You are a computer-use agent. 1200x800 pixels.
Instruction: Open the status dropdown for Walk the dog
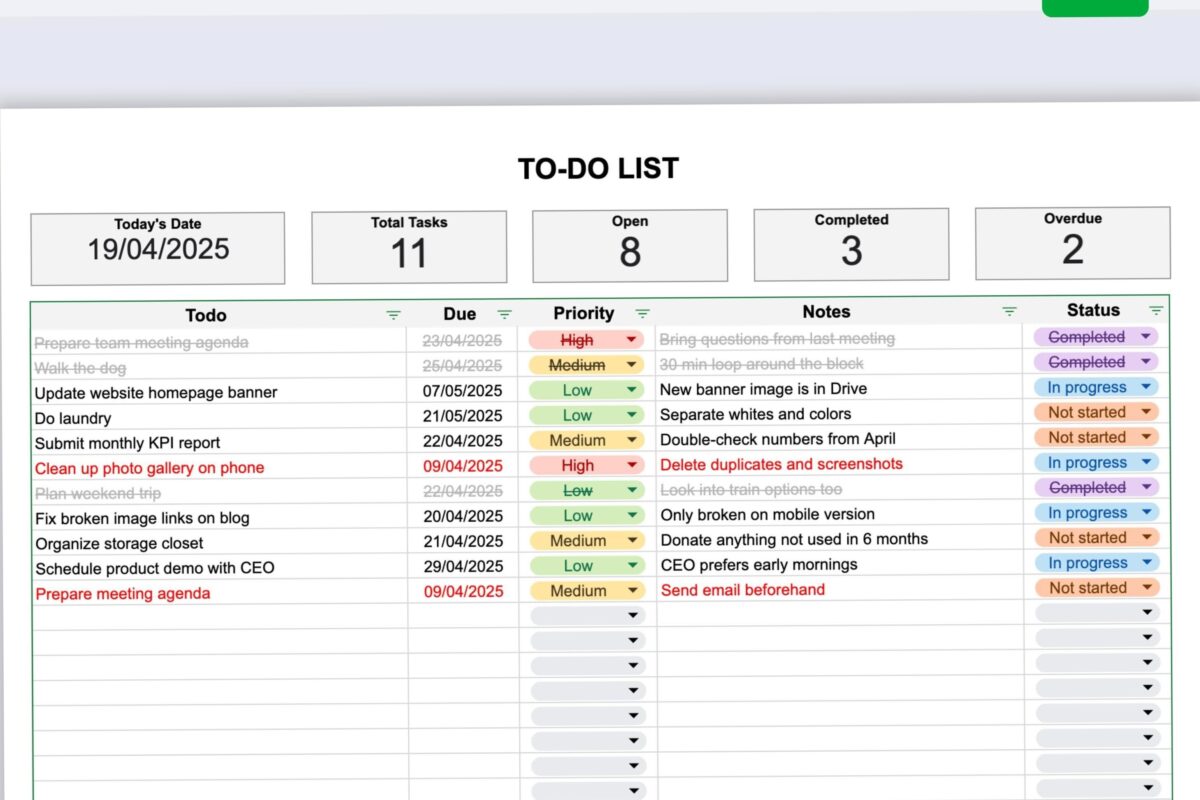coord(1148,362)
